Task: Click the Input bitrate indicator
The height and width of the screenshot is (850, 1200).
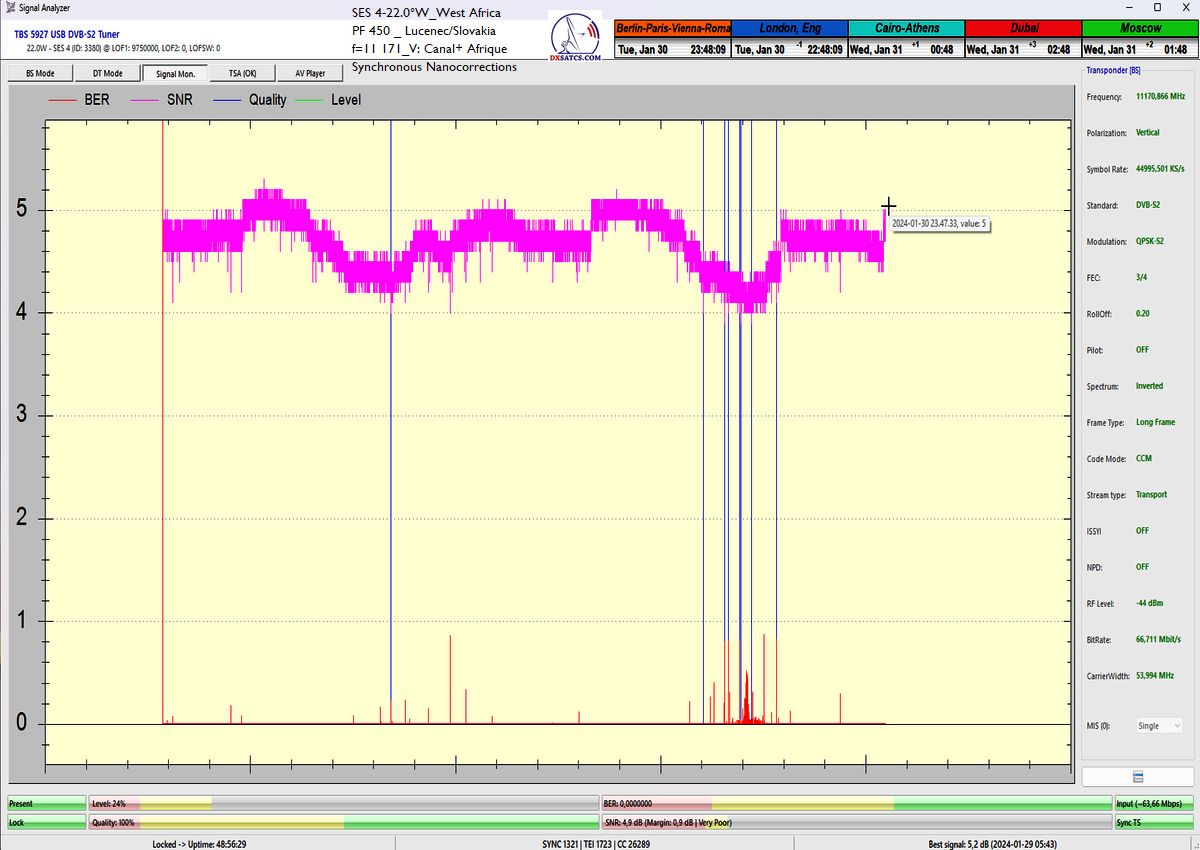Action: [x=1154, y=803]
